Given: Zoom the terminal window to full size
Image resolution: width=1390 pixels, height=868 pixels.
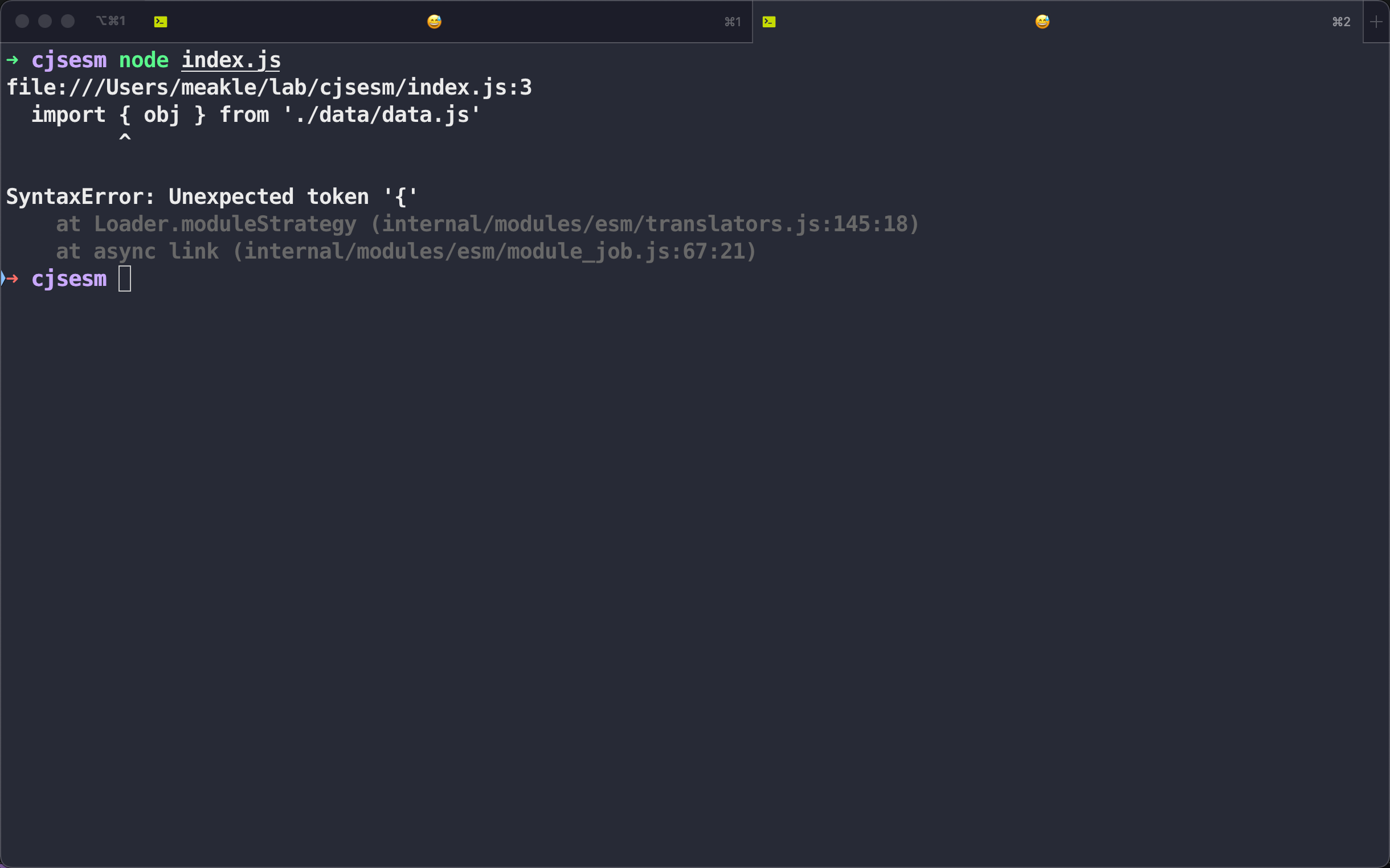Looking at the screenshot, I should coord(68,21).
